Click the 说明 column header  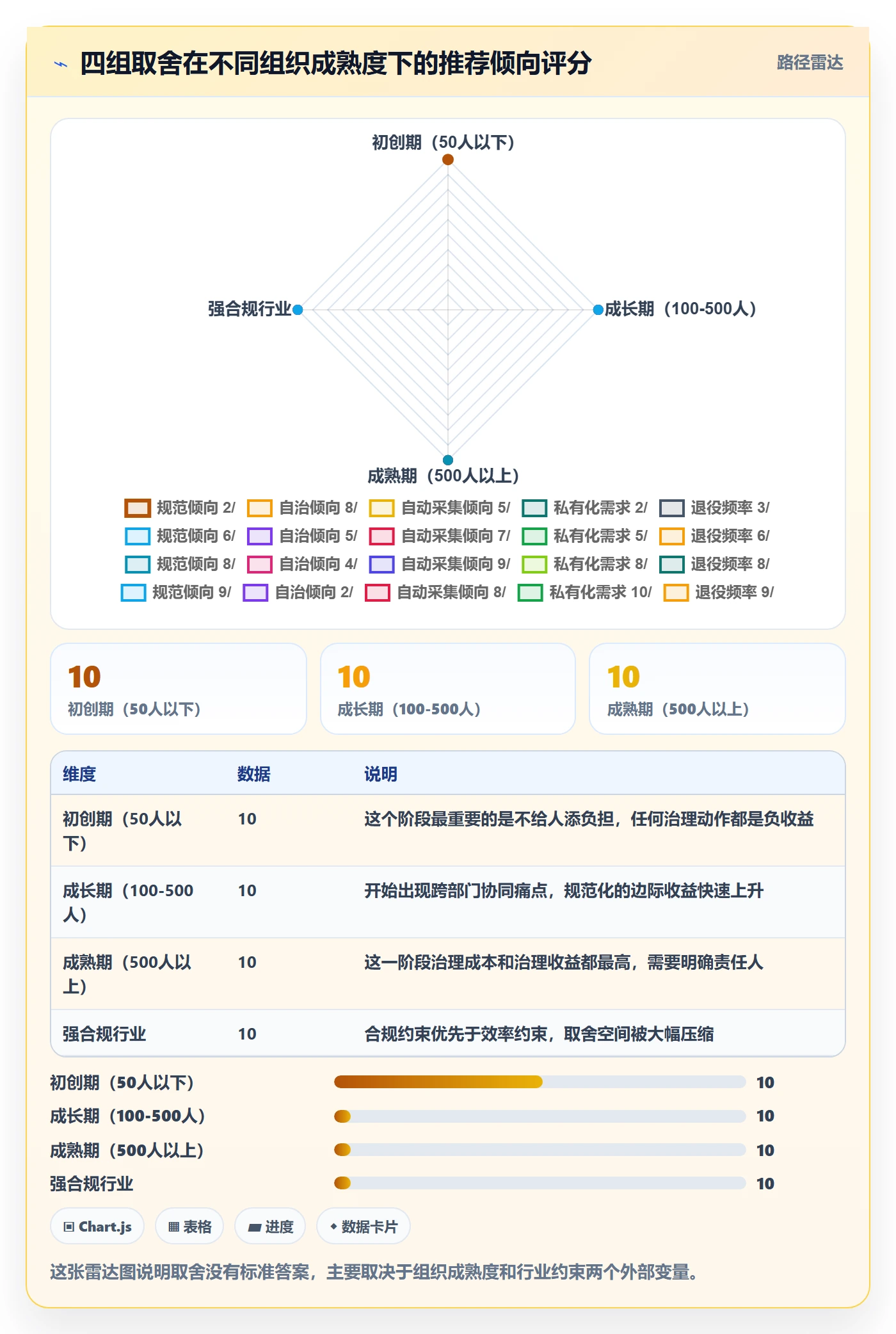click(381, 774)
